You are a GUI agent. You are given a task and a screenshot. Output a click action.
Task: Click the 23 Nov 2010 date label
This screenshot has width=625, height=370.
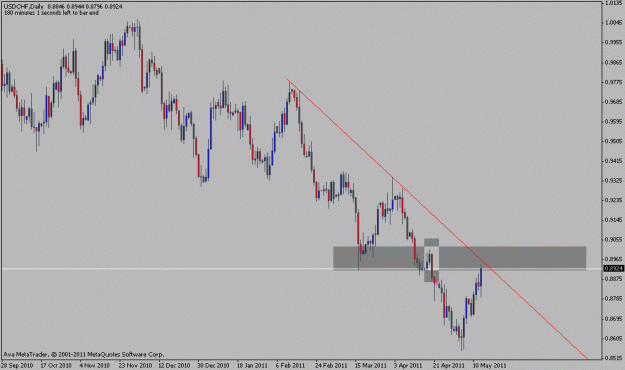coord(135,365)
